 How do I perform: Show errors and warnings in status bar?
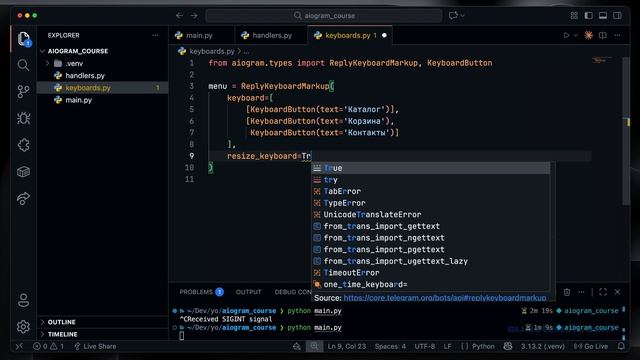48,347
